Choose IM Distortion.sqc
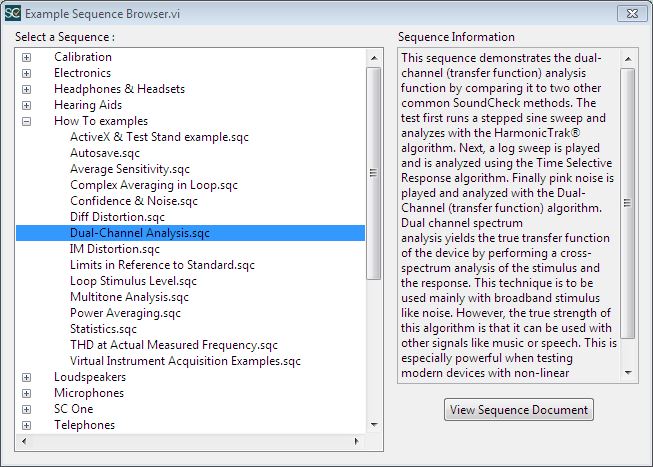653x467 pixels. pos(115,249)
